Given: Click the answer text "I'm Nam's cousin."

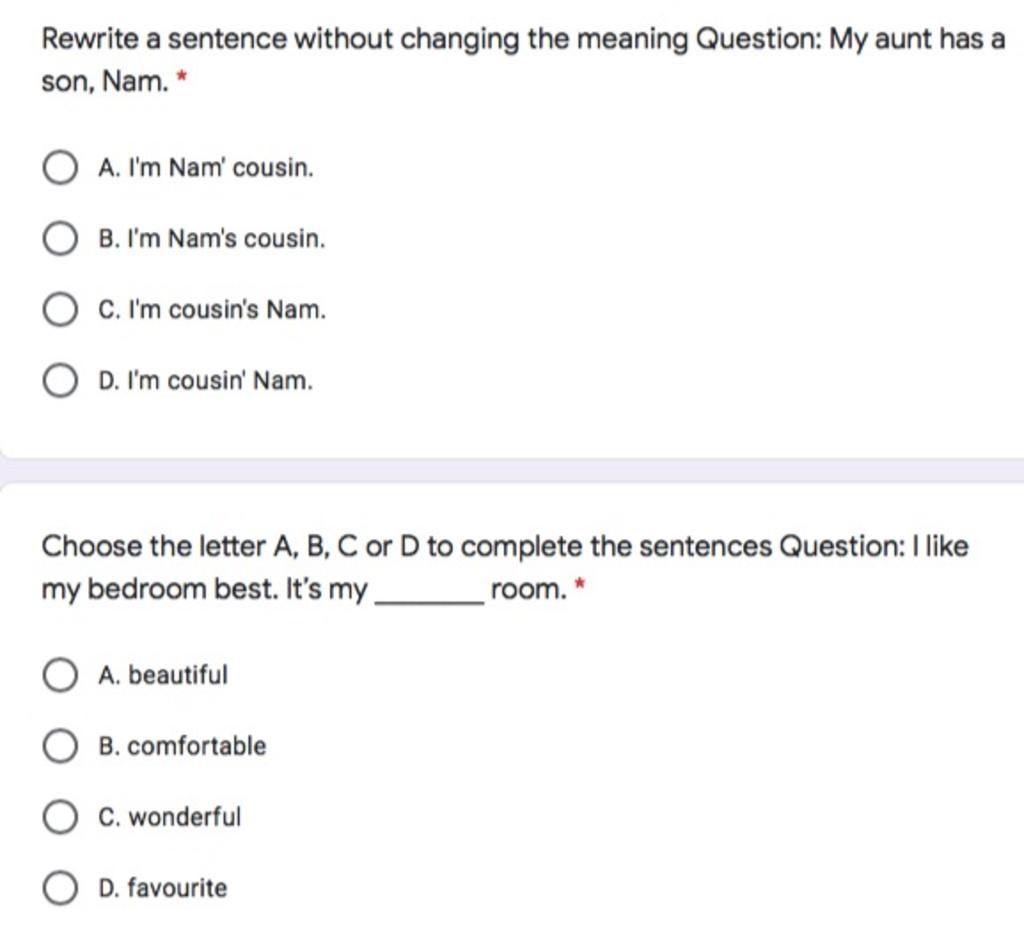Looking at the screenshot, I should pyautogui.click(x=226, y=238).
